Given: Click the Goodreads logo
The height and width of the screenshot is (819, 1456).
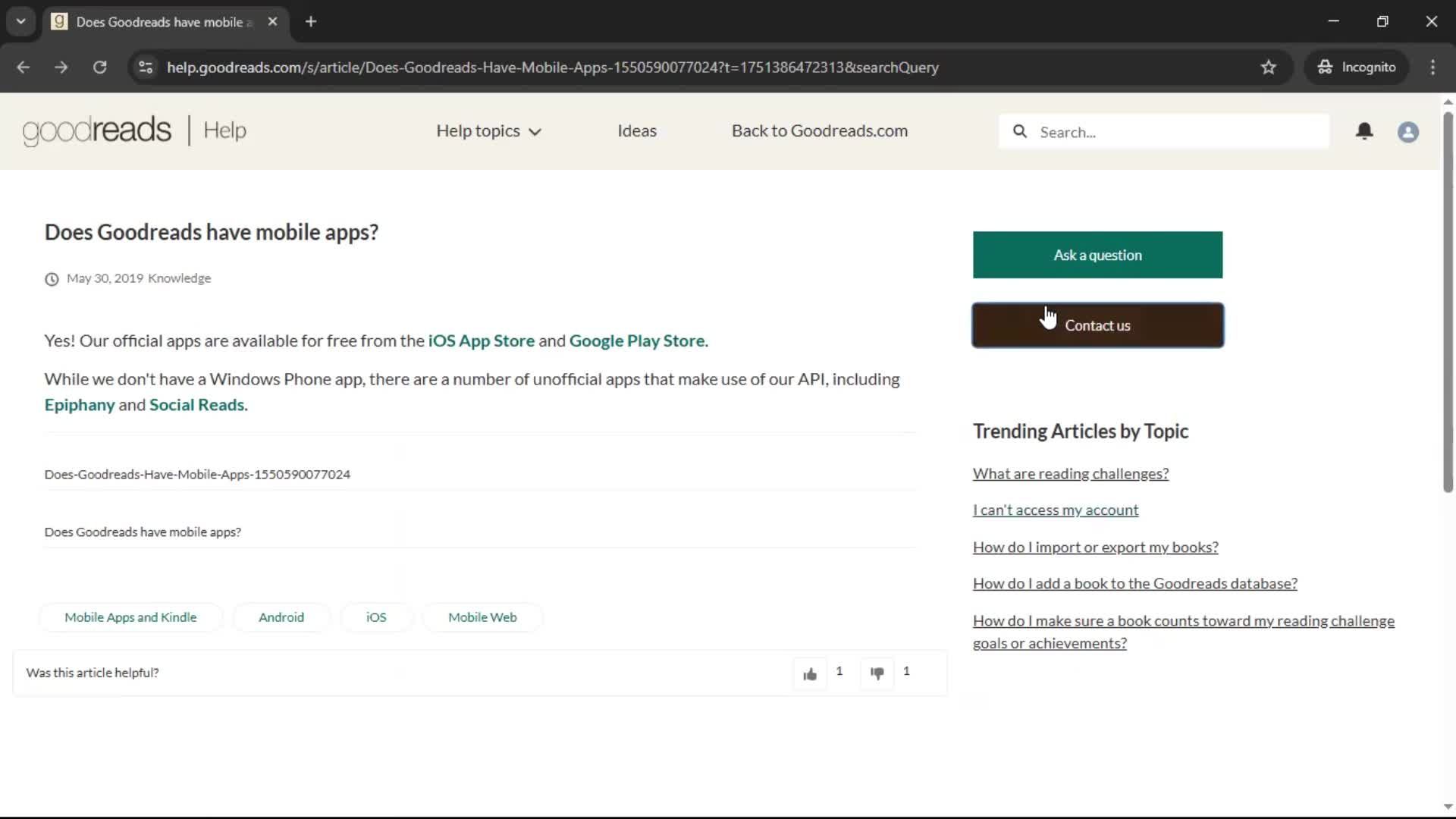Looking at the screenshot, I should [x=97, y=130].
